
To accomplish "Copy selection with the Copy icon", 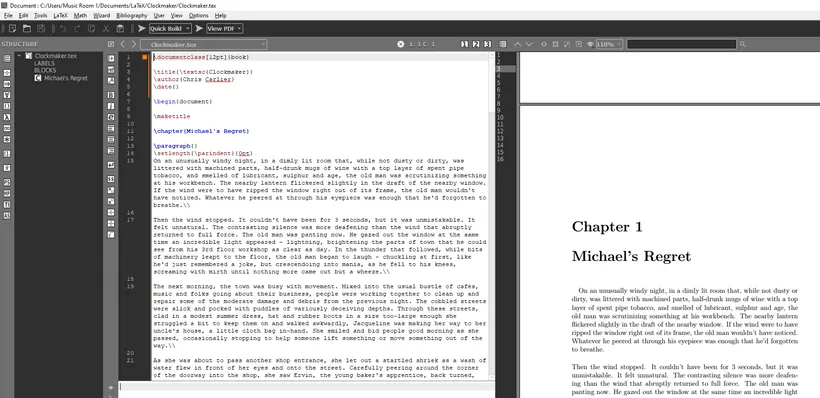I will (92, 28).
